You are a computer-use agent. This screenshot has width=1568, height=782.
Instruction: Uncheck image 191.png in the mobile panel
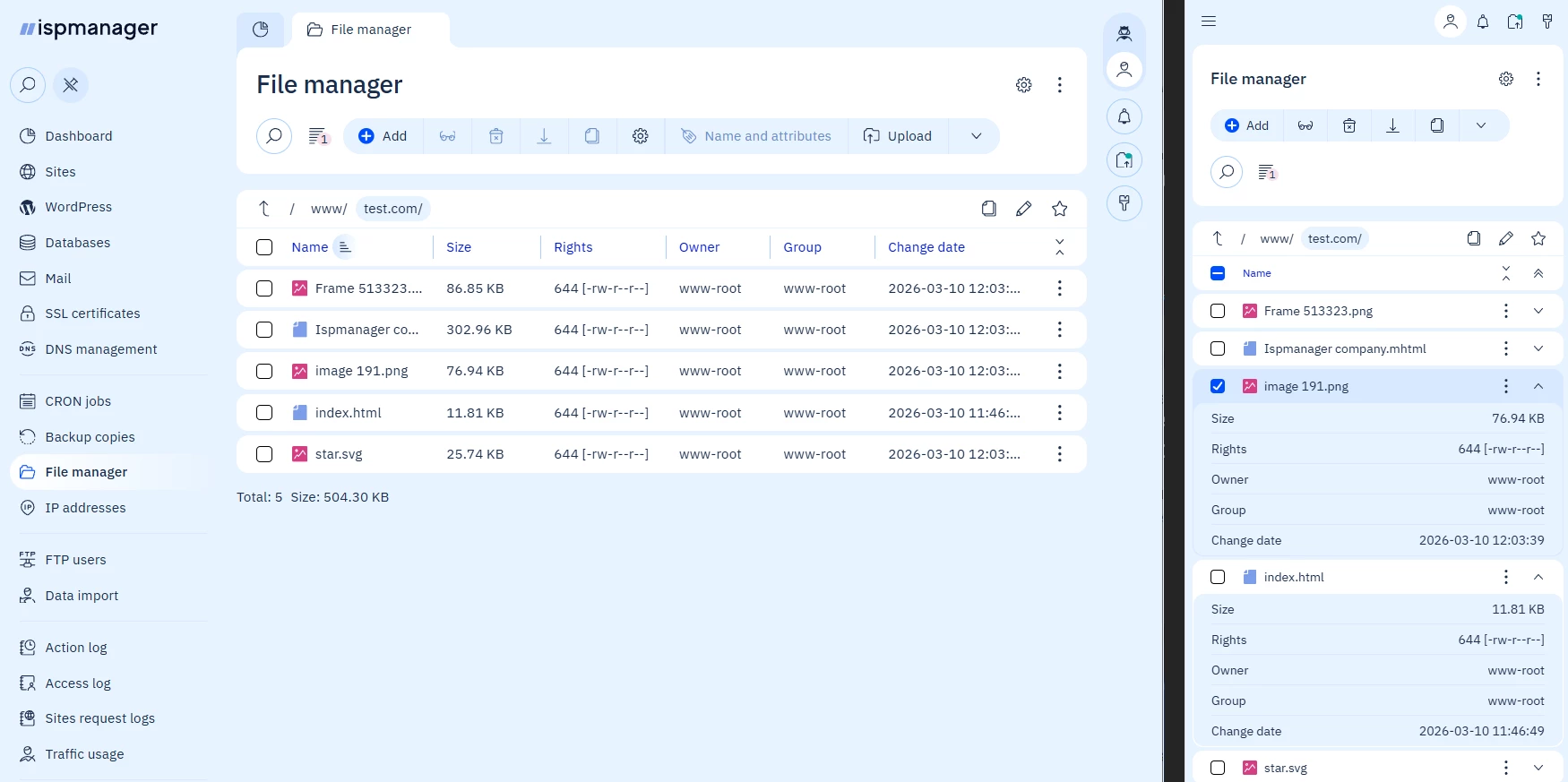point(1218,386)
